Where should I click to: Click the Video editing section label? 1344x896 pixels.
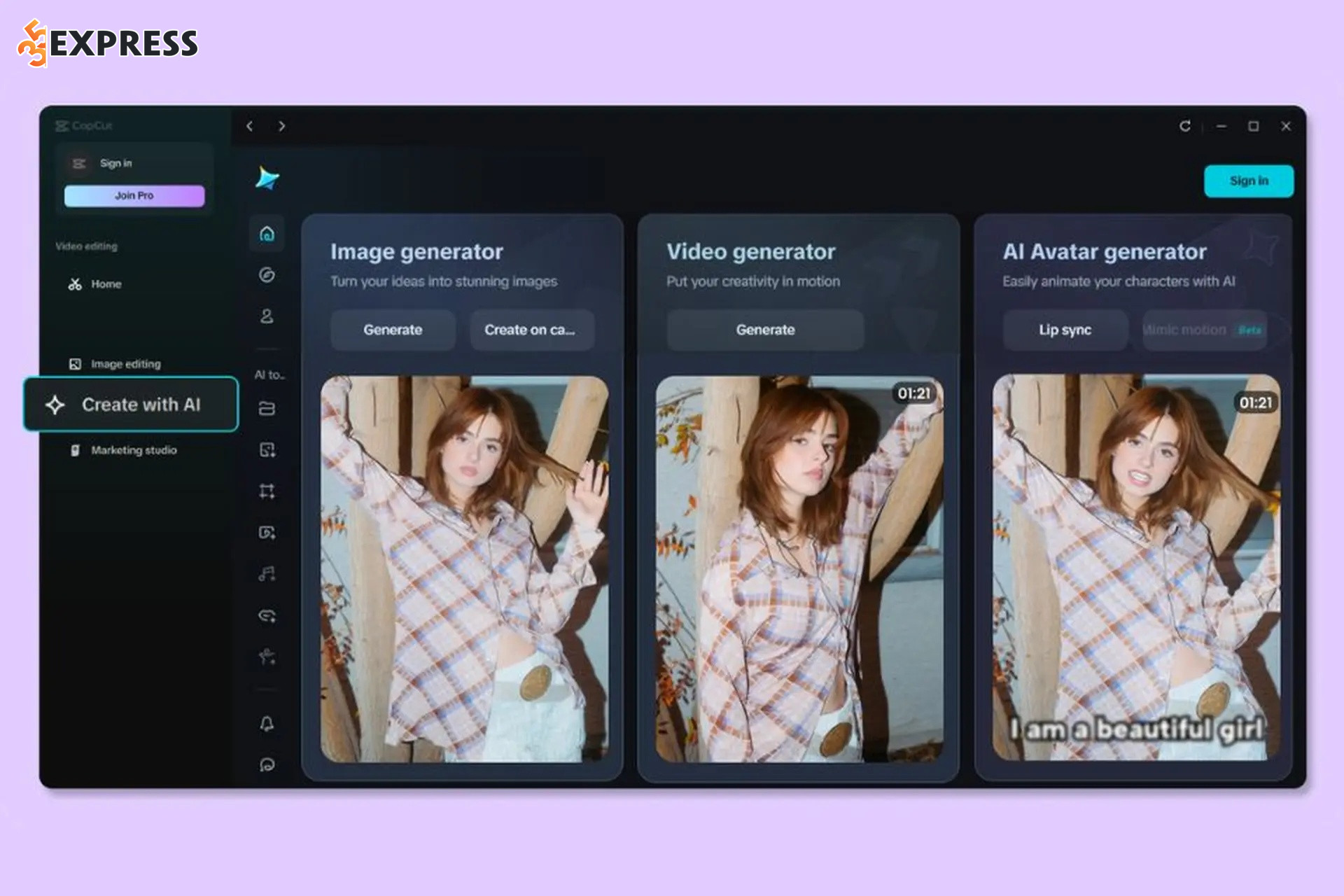click(x=86, y=246)
